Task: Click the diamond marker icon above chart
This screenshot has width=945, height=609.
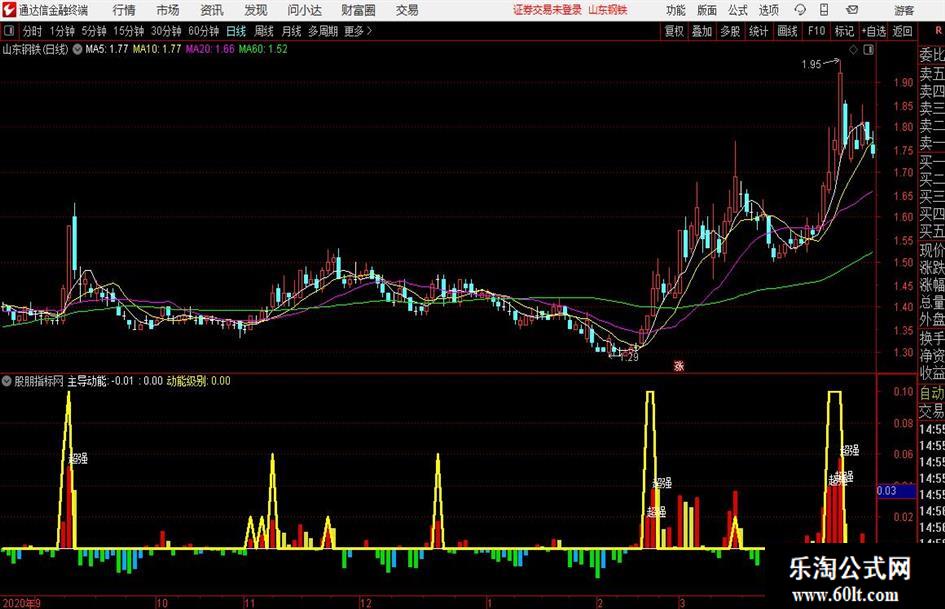Action: point(853,50)
